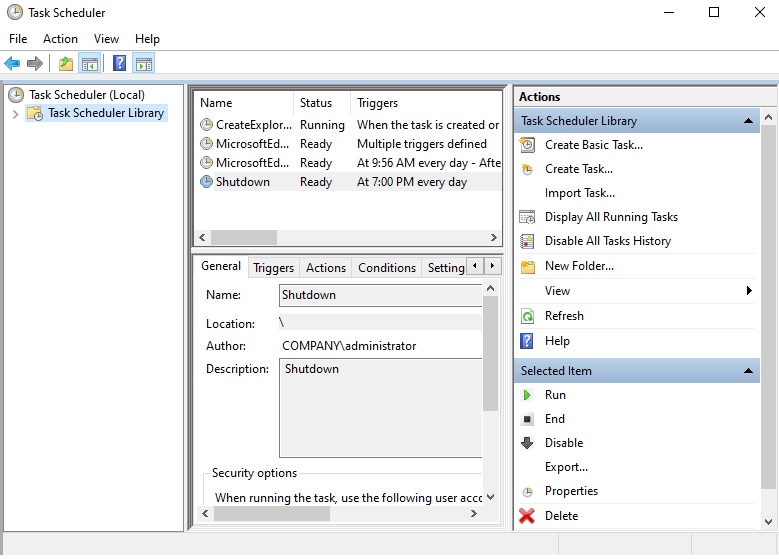779x559 pixels.
Task: Click the Up One Level folder icon
Action: (x=65, y=64)
